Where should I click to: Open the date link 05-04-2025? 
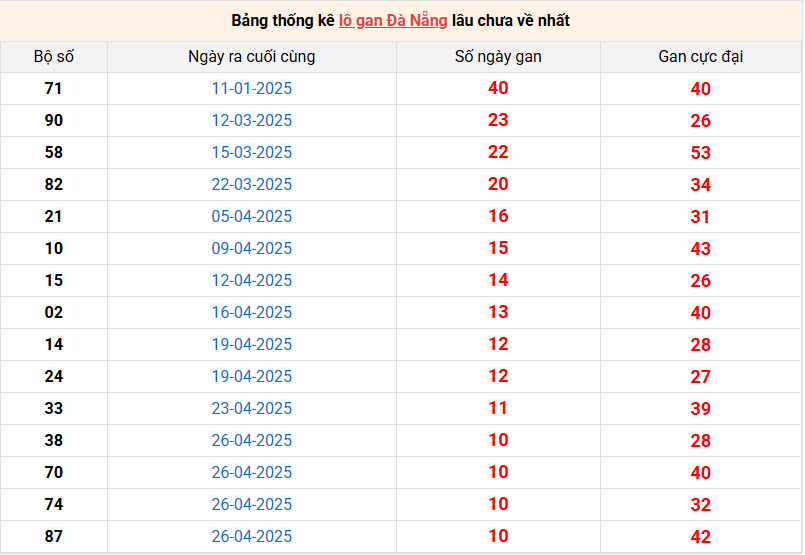pyautogui.click(x=252, y=216)
